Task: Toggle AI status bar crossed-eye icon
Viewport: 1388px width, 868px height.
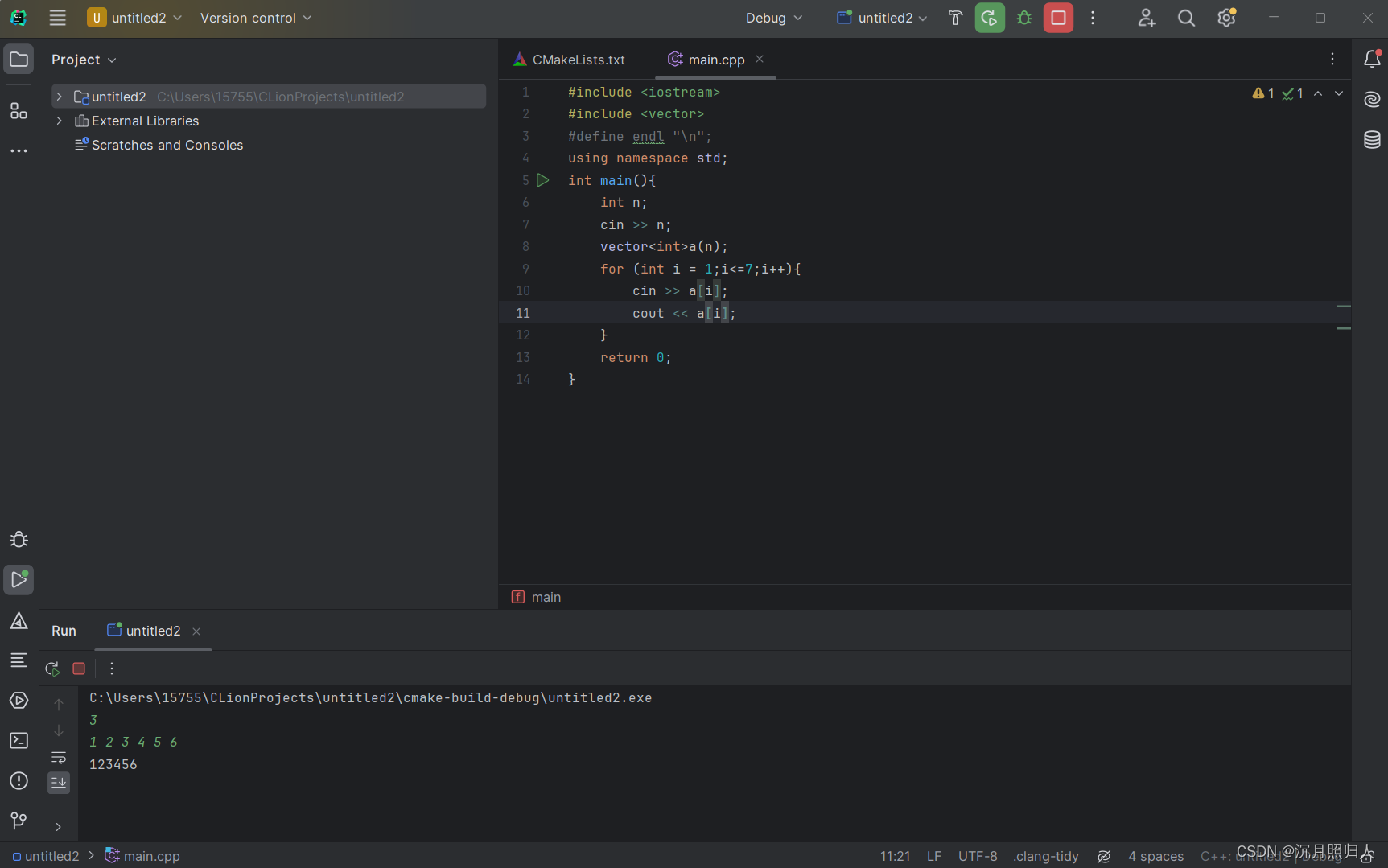Action: pyautogui.click(x=1104, y=856)
